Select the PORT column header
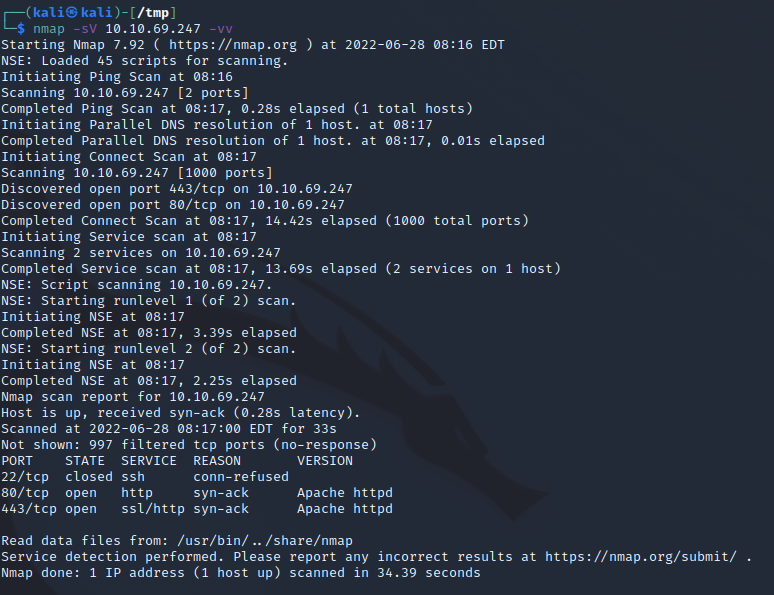Viewport: 774px width, 595px height. (17, 461)
